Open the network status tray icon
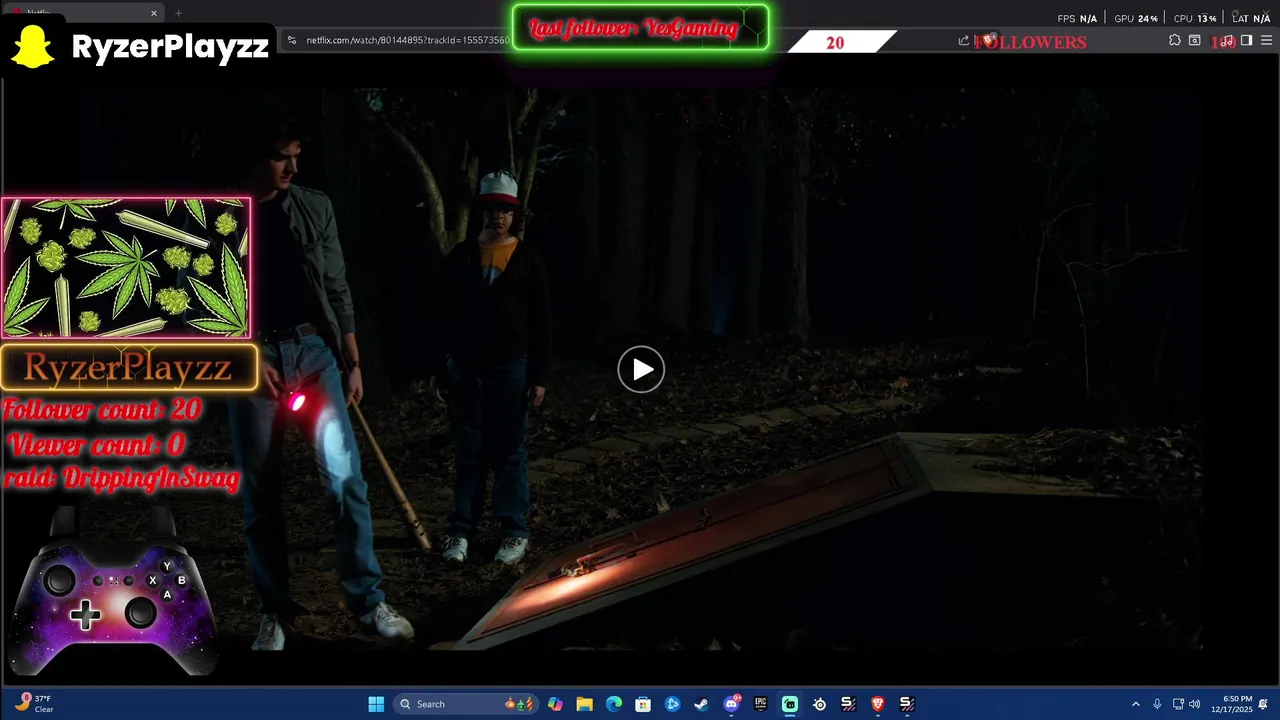1280x720 pixels. pos(1178,704)
